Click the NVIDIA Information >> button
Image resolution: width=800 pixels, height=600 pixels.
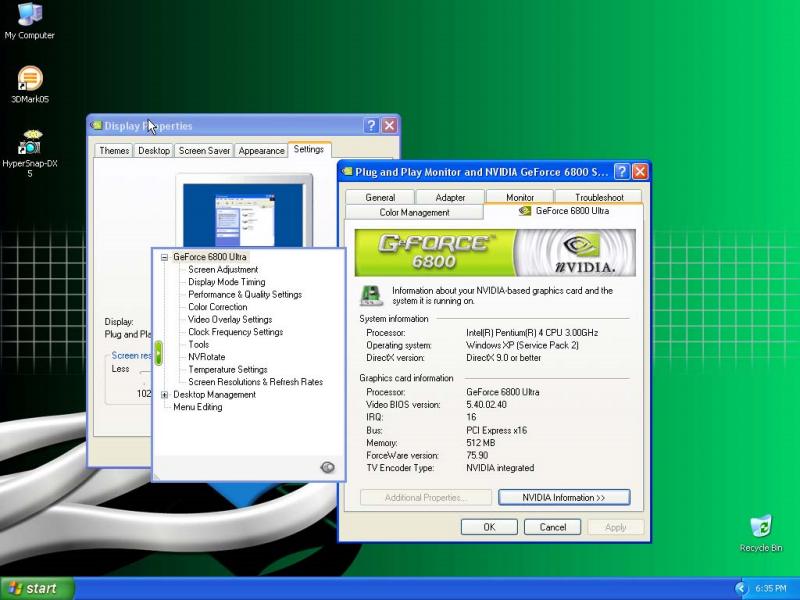pyautogui.click(x=564, y=497)
